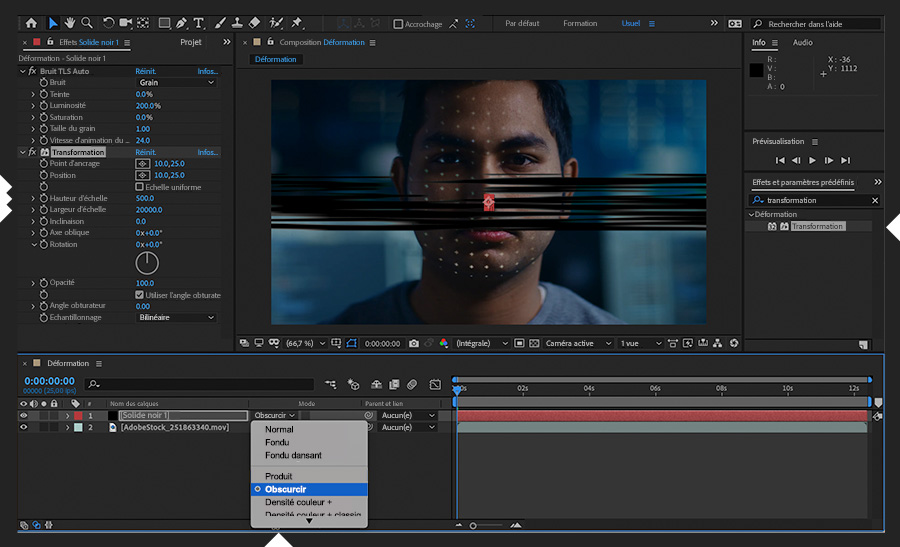Select the Hand tool in the toolbar

[x=70, y=22]
